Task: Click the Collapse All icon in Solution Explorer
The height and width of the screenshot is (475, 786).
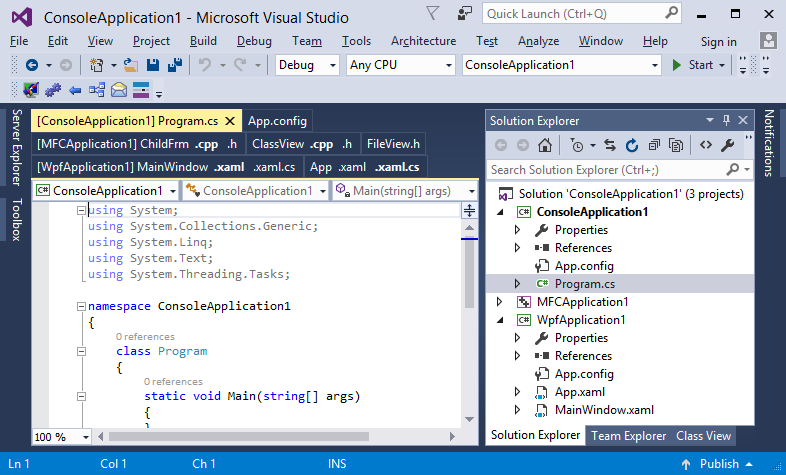Action: [x=653, y=145]
